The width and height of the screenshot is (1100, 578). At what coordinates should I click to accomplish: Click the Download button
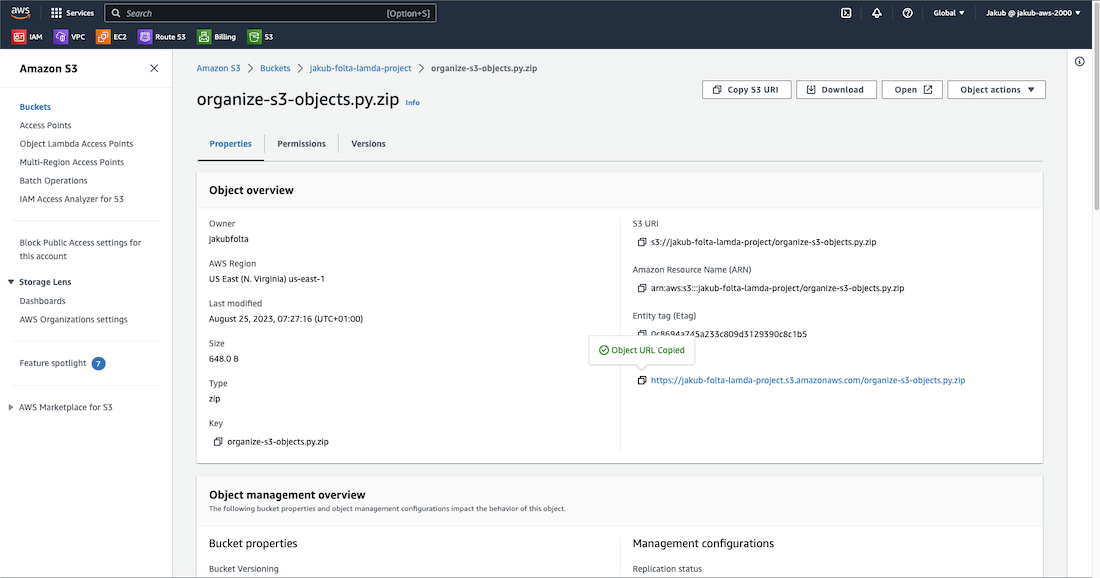pos(835,90)
